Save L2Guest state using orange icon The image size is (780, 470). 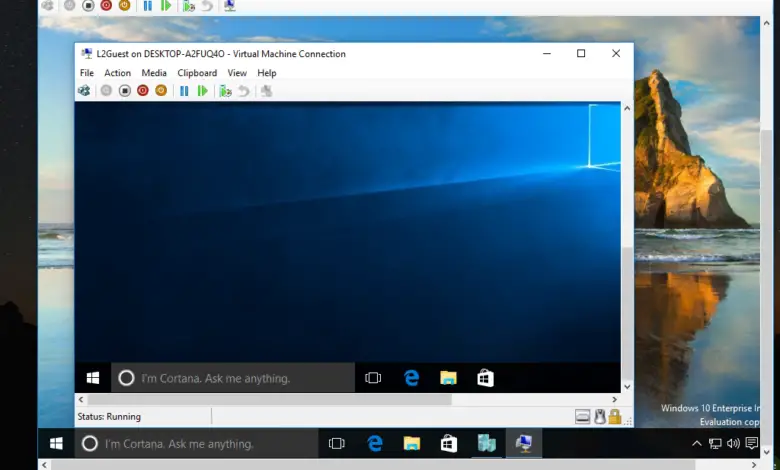point(161,91)
